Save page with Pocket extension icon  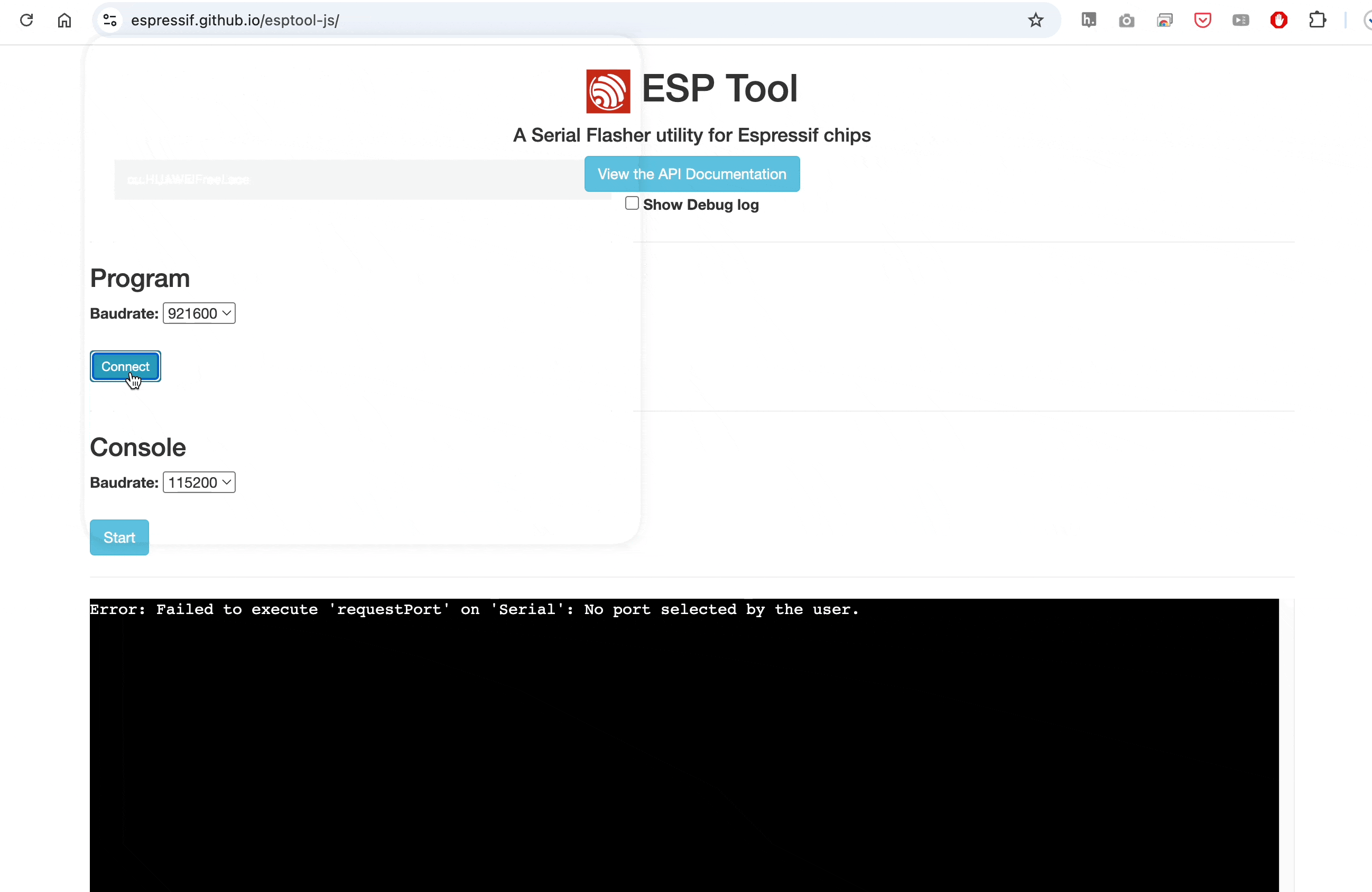click(1202, 21)
